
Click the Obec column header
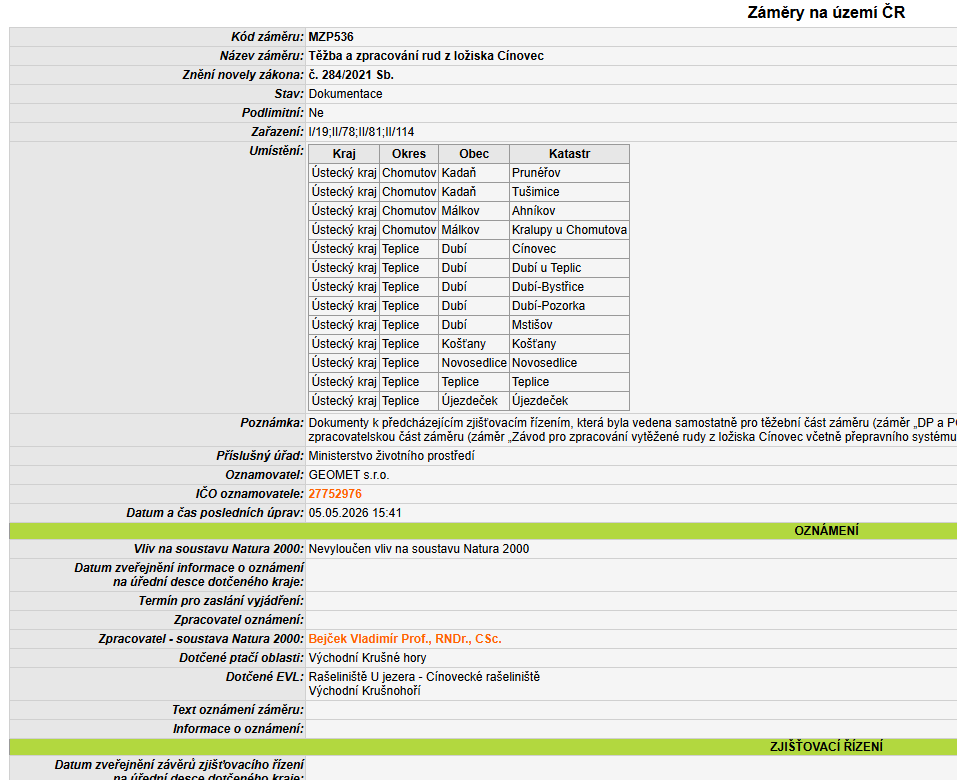[474, 154]
